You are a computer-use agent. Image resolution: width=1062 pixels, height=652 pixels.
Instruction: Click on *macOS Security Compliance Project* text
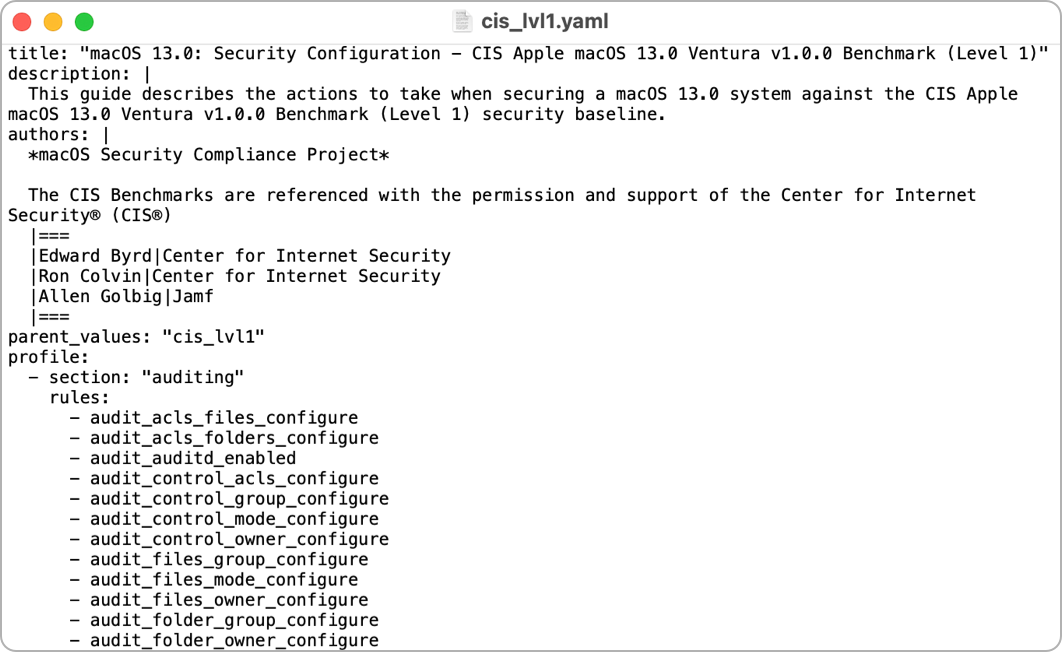208,155
